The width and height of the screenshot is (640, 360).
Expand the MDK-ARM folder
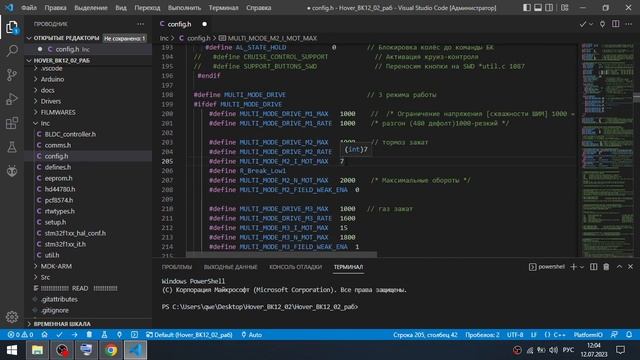coord(56,266)
